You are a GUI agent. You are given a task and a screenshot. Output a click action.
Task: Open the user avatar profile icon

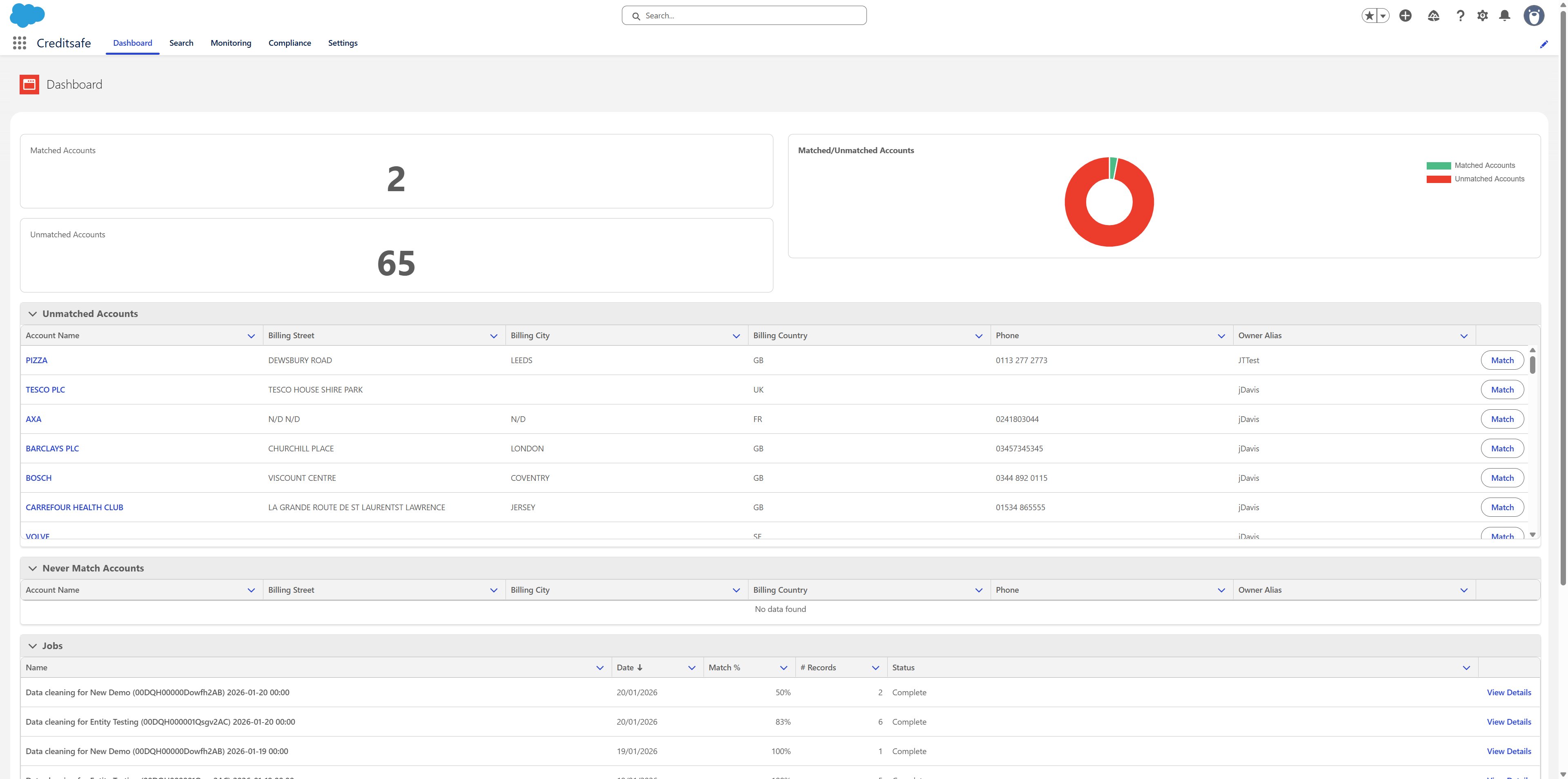[1534, 15]
